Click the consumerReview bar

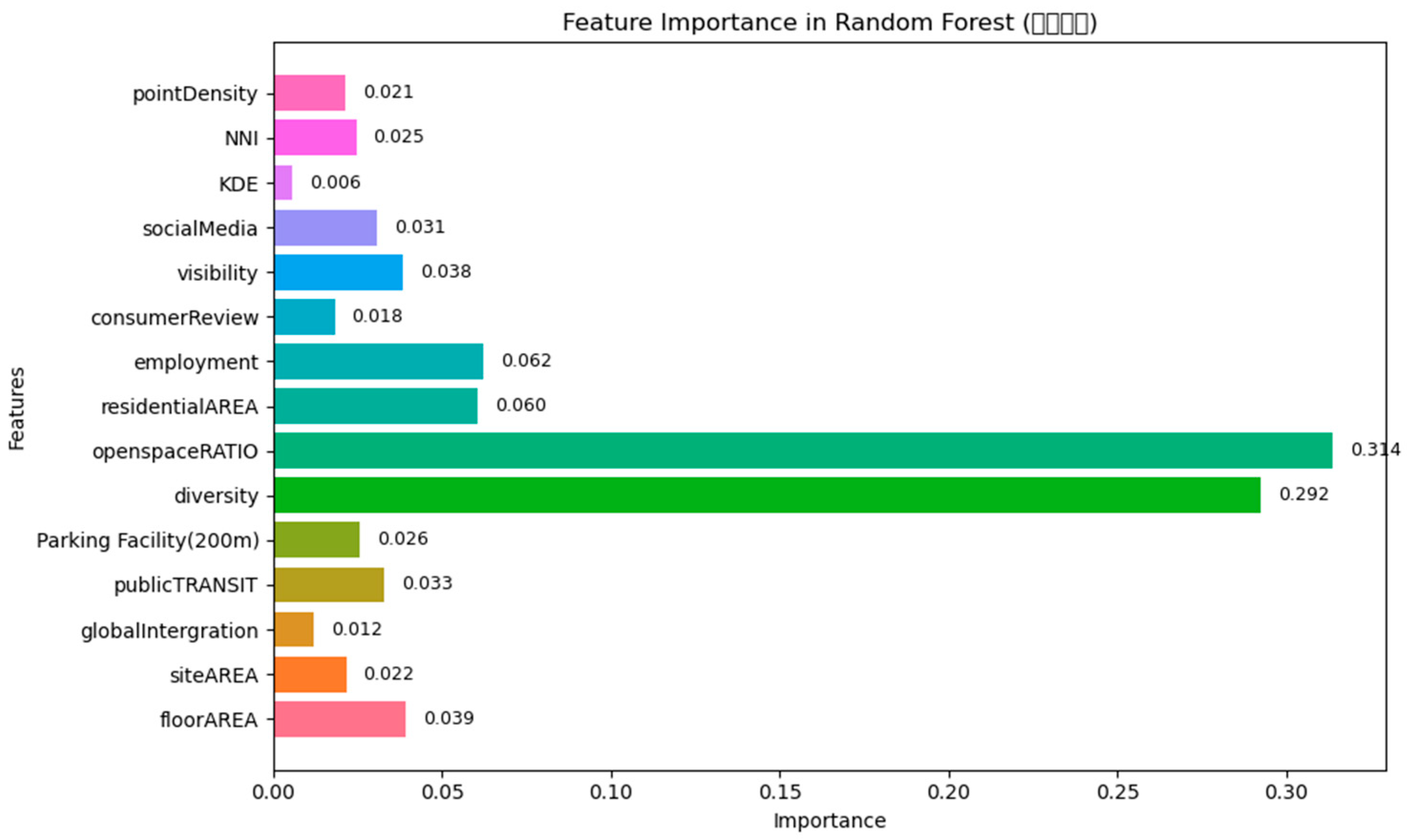point(305,317)
